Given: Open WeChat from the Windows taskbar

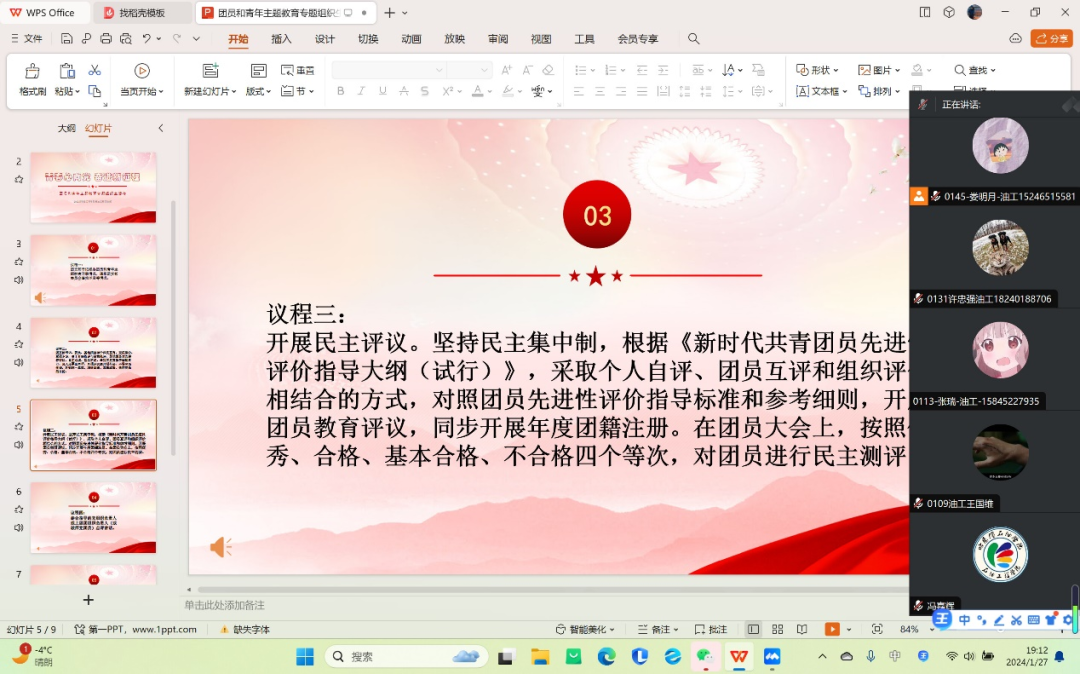Looking at the screenshot, I should [705, 656].
